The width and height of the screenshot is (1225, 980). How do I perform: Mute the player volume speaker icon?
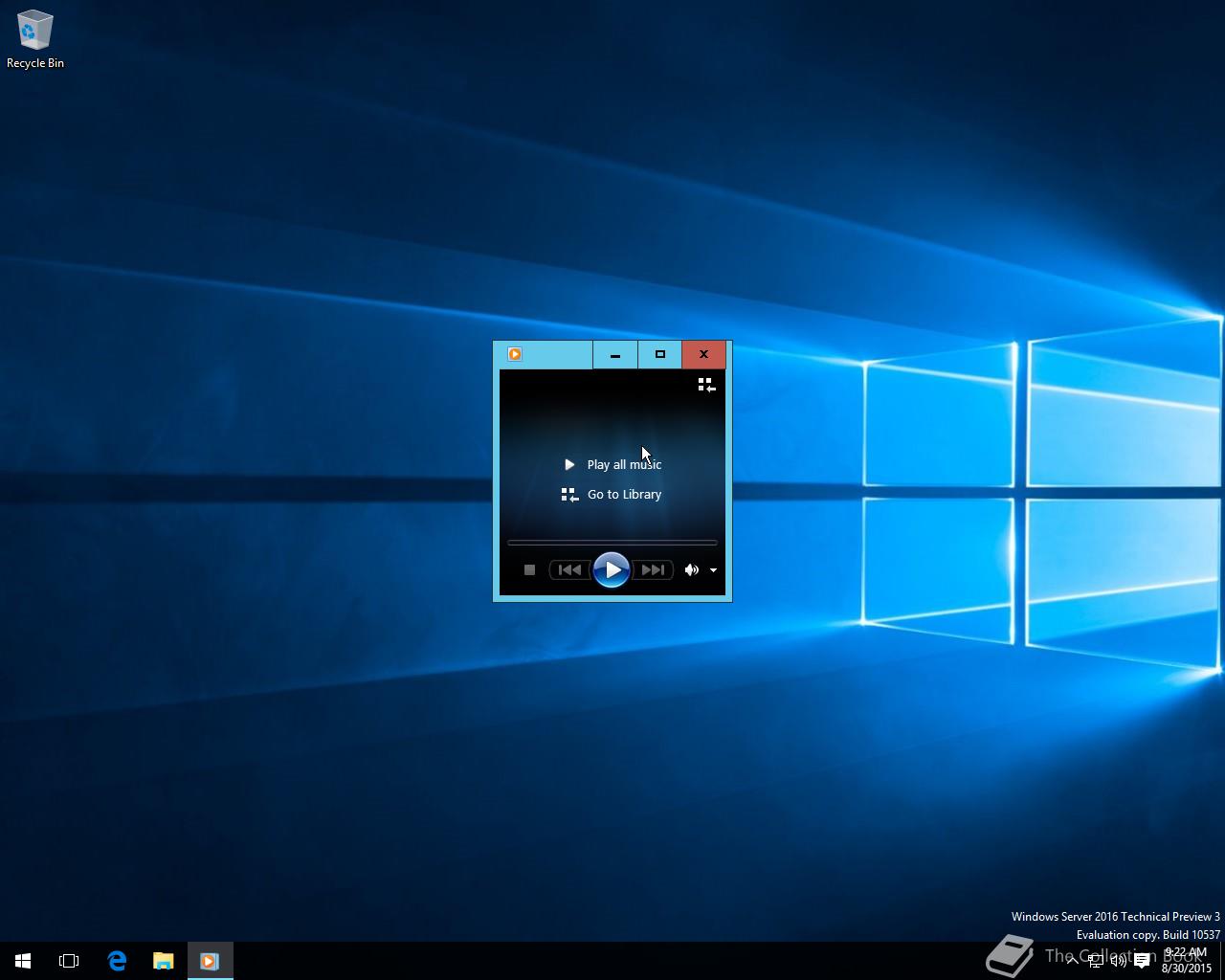pos(691,569)
